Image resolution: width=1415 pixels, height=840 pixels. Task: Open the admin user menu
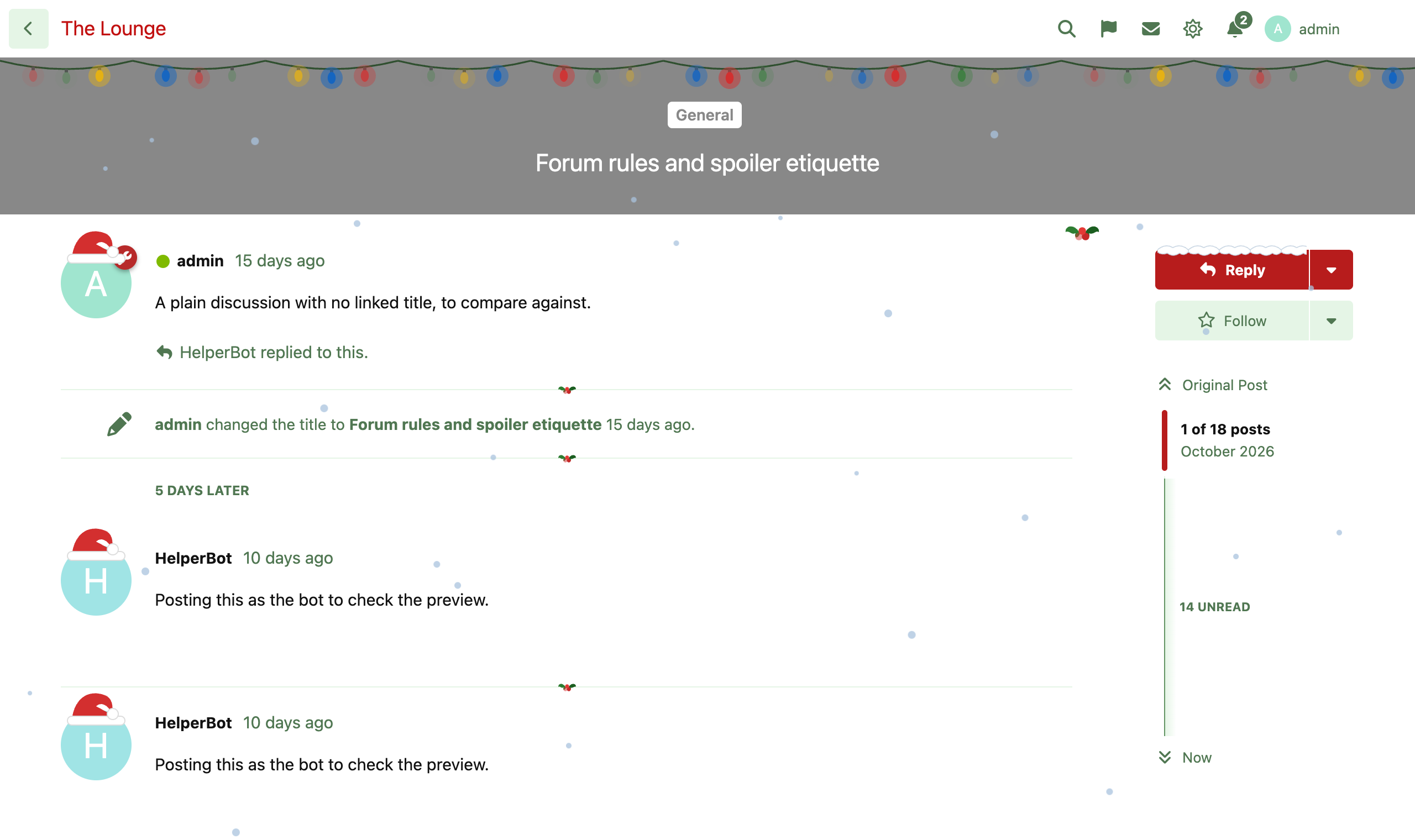pyautogui.click(x=1302, y=28)
